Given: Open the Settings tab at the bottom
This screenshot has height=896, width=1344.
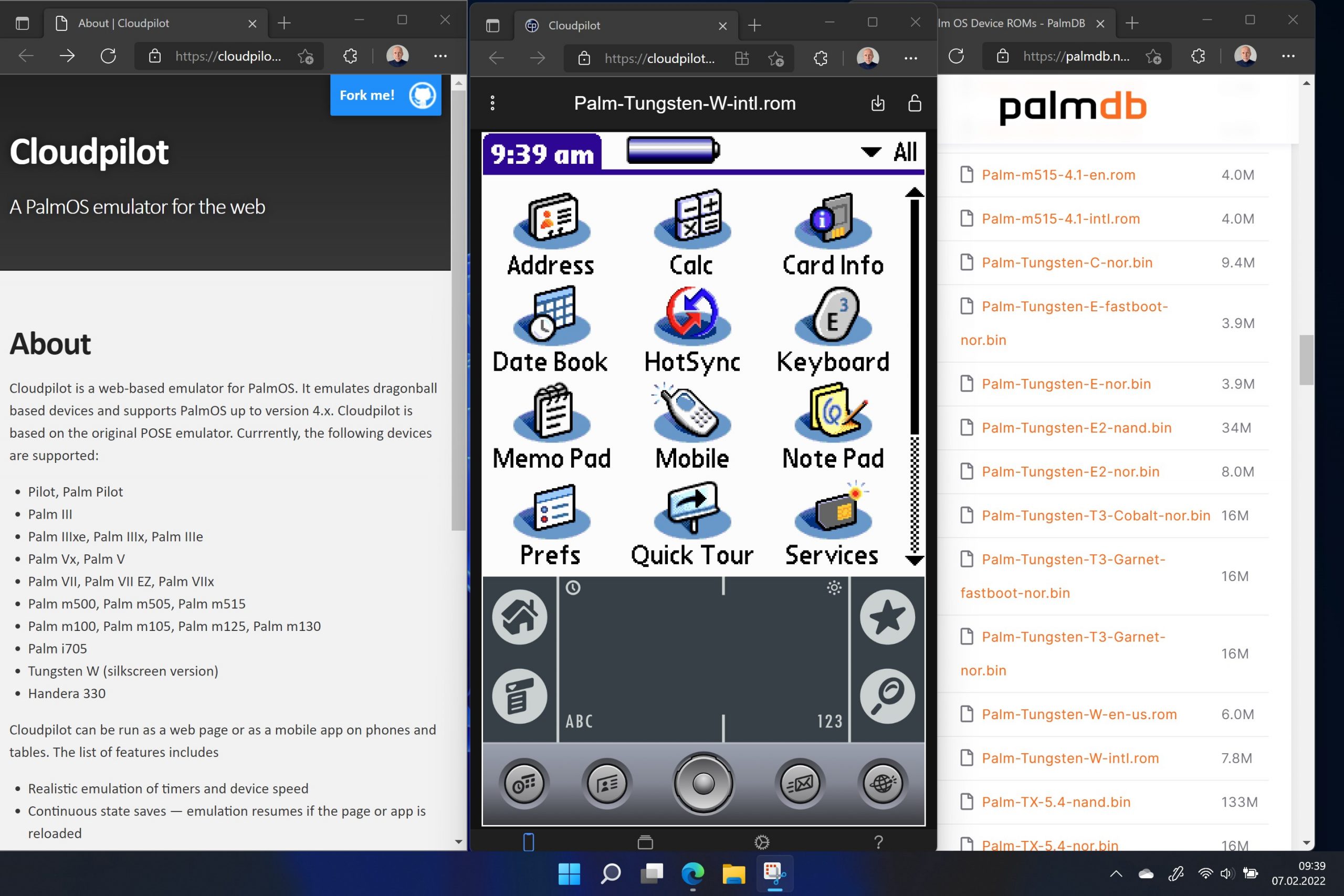Looking at the screenshot, I should pyautogui.click(x=762, y=842).
